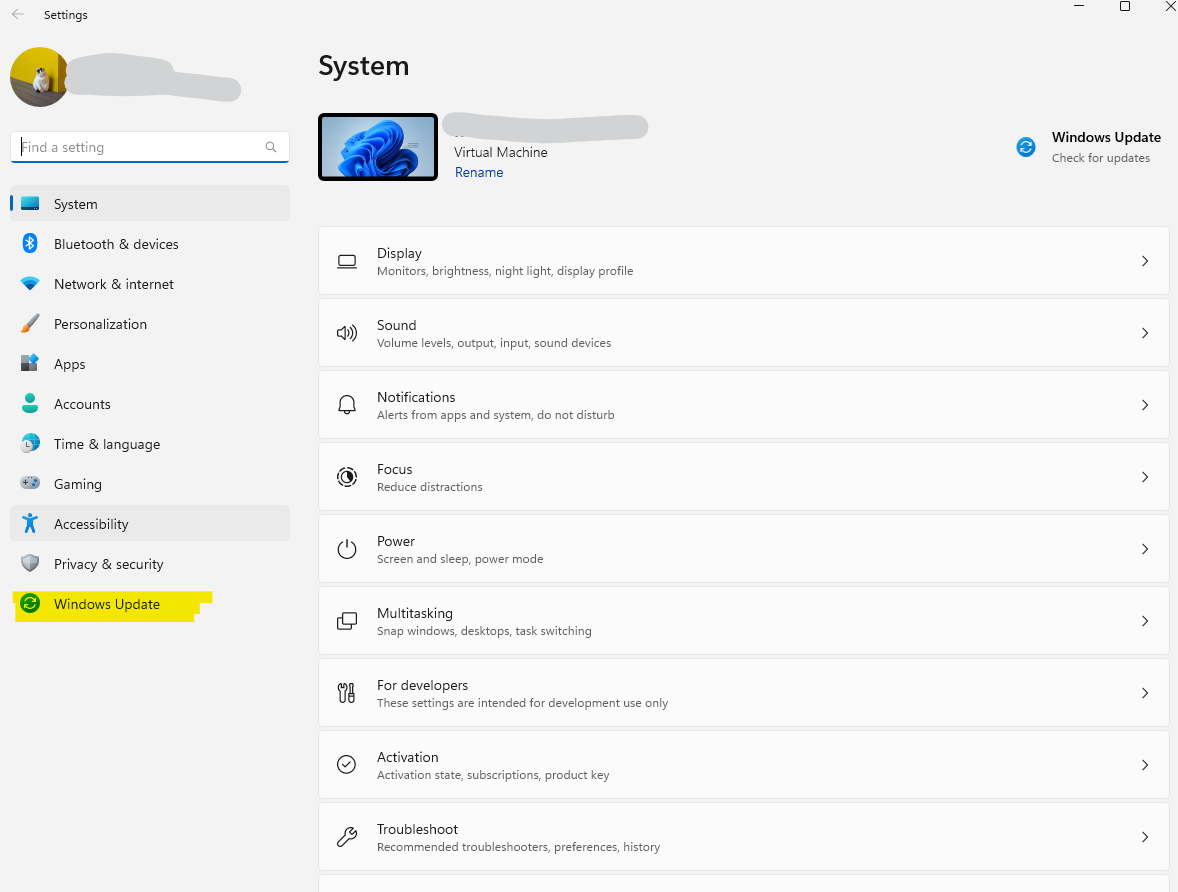This screenshot has width=1178, height=892.
Task: Open Focus row chevron arrow
Action: pos(1145,477)
